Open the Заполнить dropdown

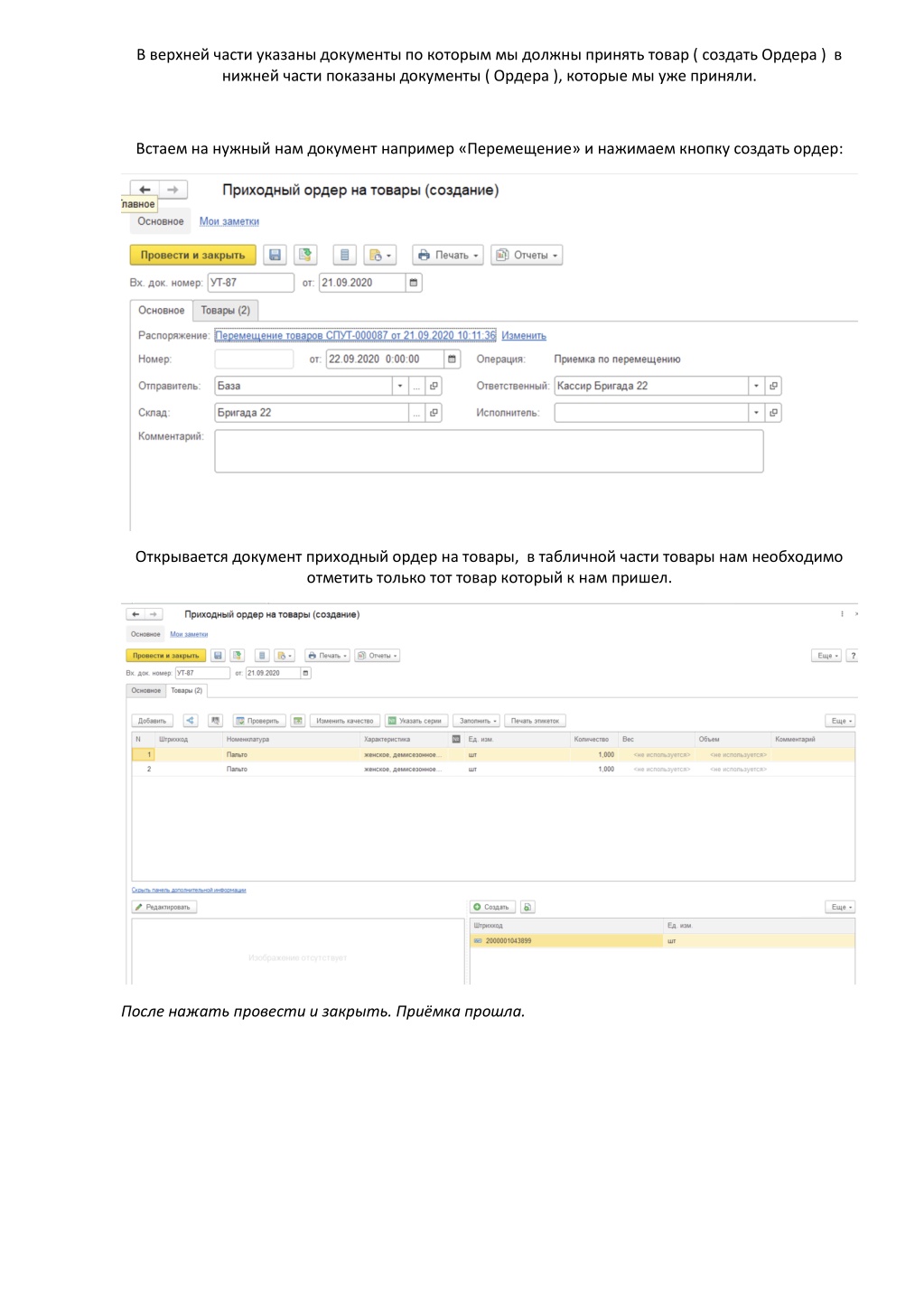click(x=476, y=721)
